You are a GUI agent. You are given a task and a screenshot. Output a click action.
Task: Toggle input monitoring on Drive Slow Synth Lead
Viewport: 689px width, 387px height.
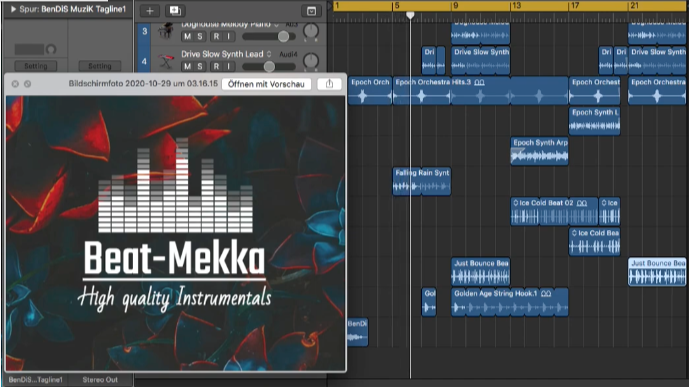click(228, 66)
